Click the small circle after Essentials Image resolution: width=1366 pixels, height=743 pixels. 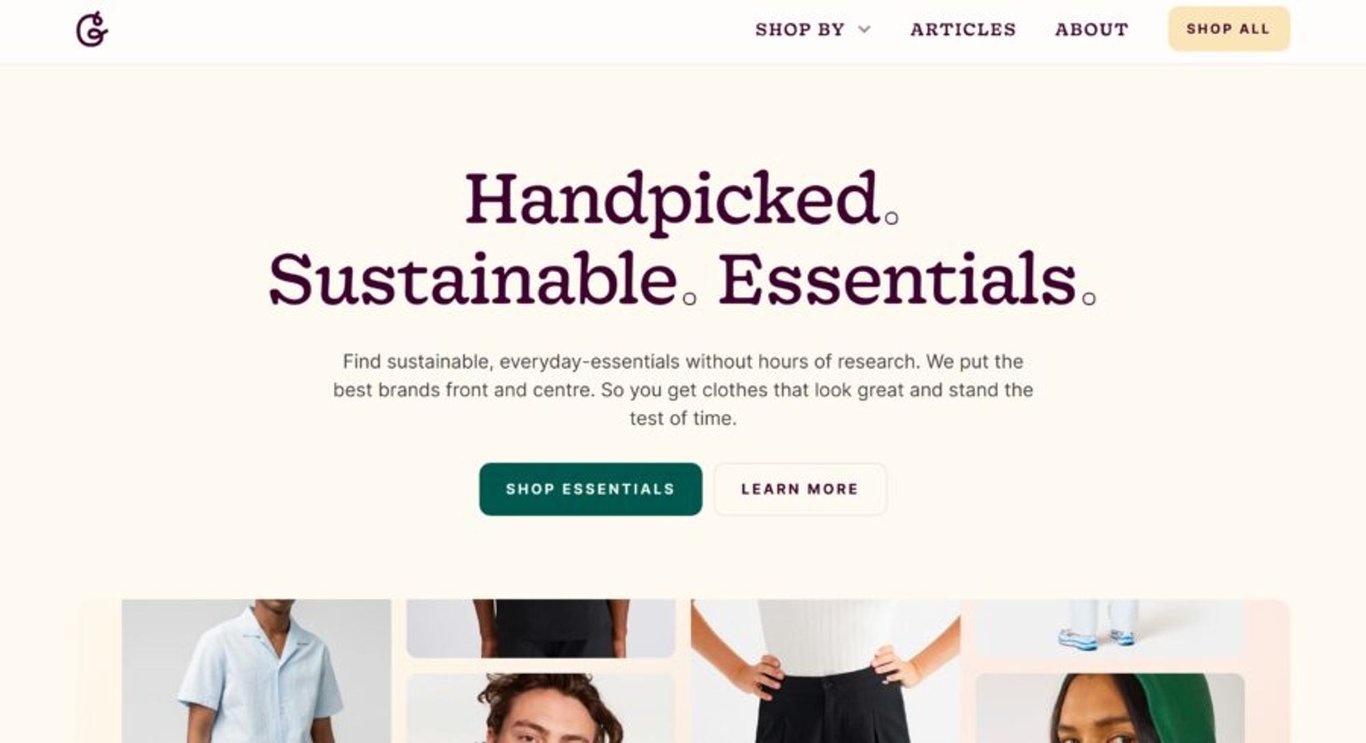coord(1089,297)
